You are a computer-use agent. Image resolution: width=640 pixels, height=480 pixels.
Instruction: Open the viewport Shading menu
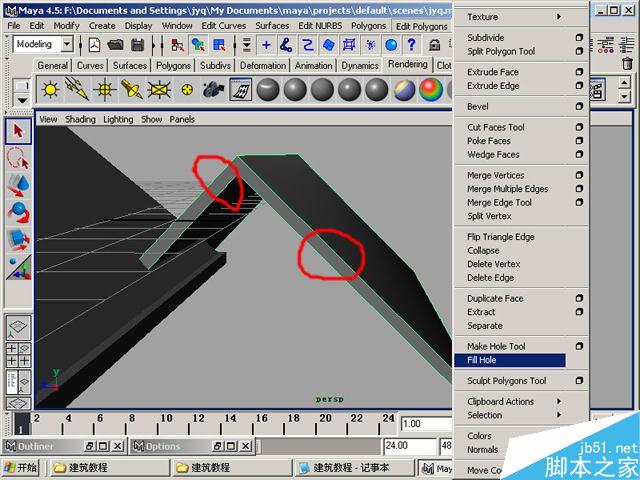80,119
